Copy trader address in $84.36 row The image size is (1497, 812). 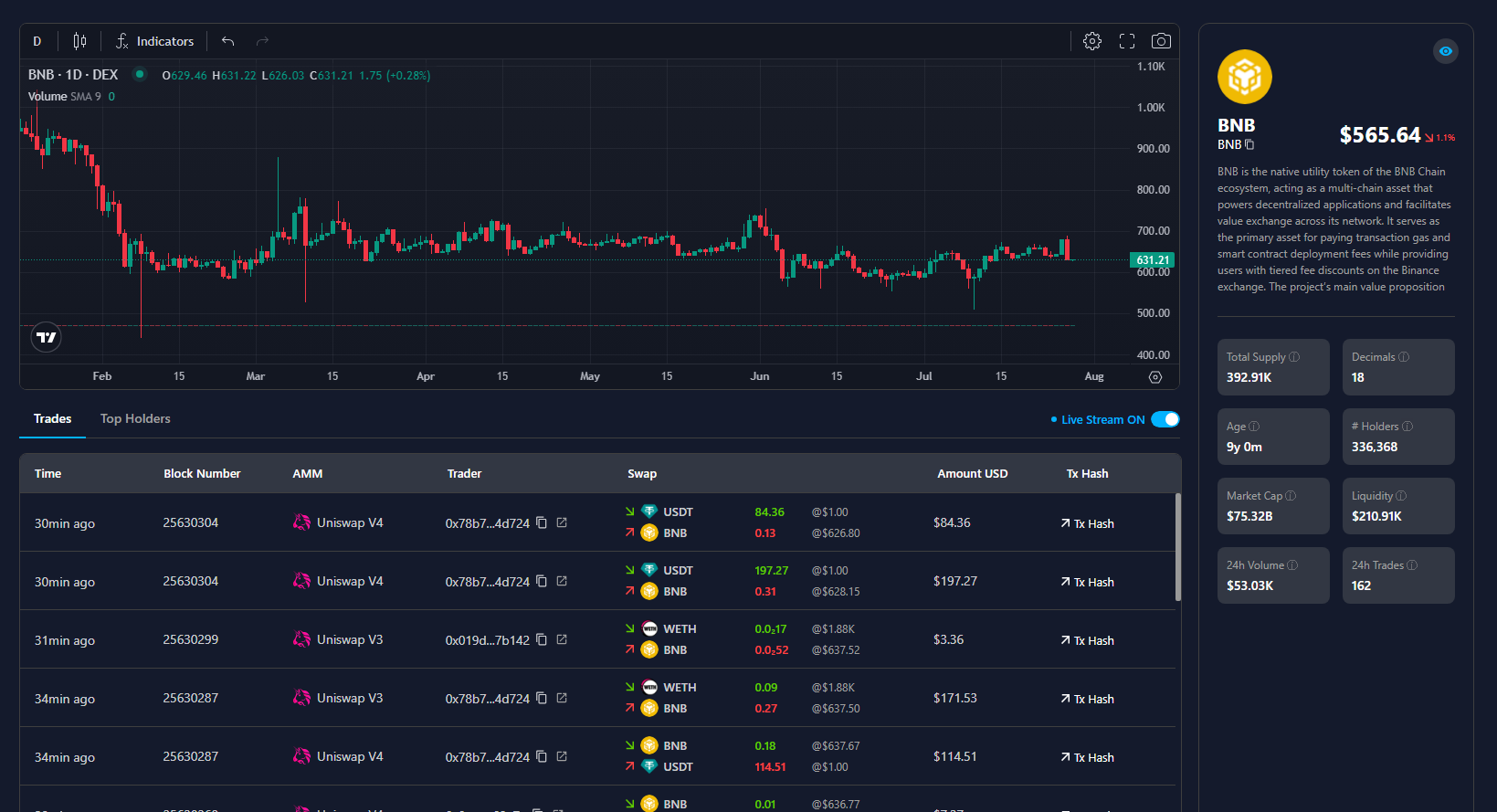tap(542, 522)
